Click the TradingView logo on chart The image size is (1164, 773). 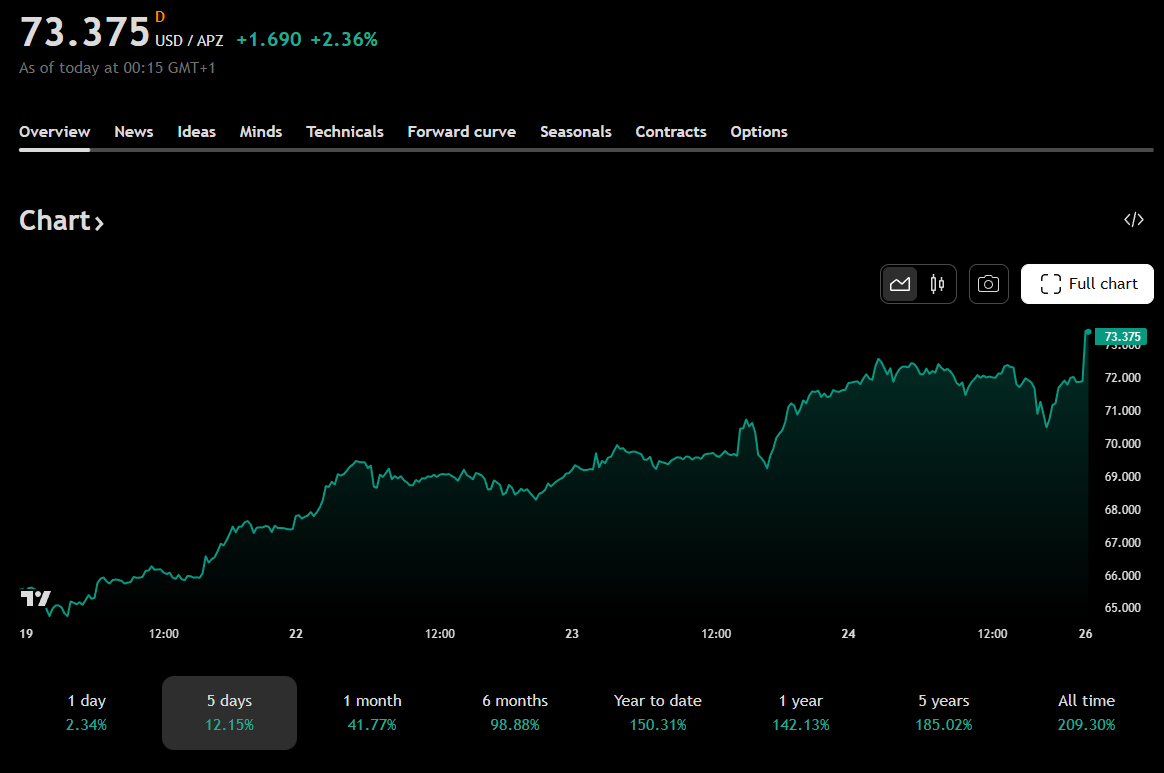35,598
